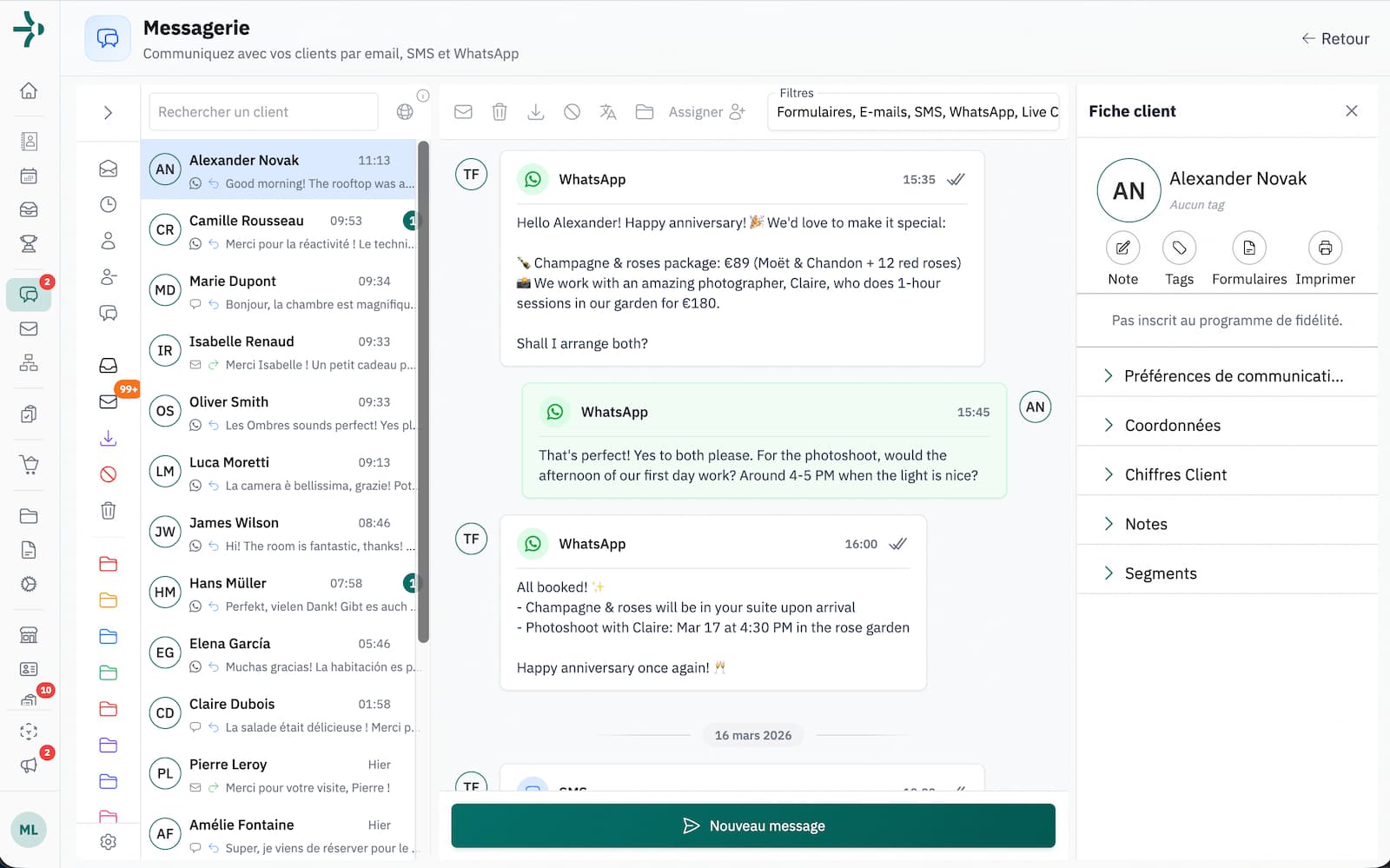1390x868 pixels.
Task: Click the Retour link
Action: [1335, 39]
